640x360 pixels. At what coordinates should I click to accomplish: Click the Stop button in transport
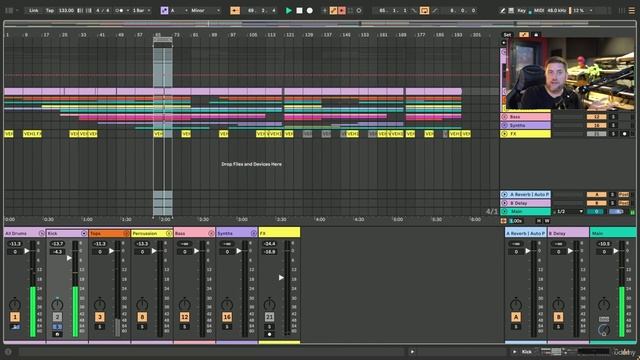pyautogui.click(x=299, y=11)
